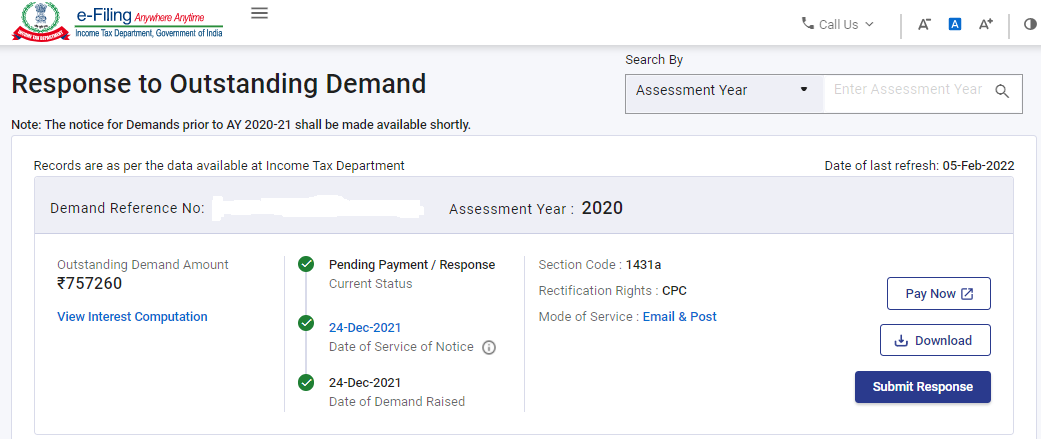Click the Pay Now button
The image size is (1041, 439).
(939, 294)
